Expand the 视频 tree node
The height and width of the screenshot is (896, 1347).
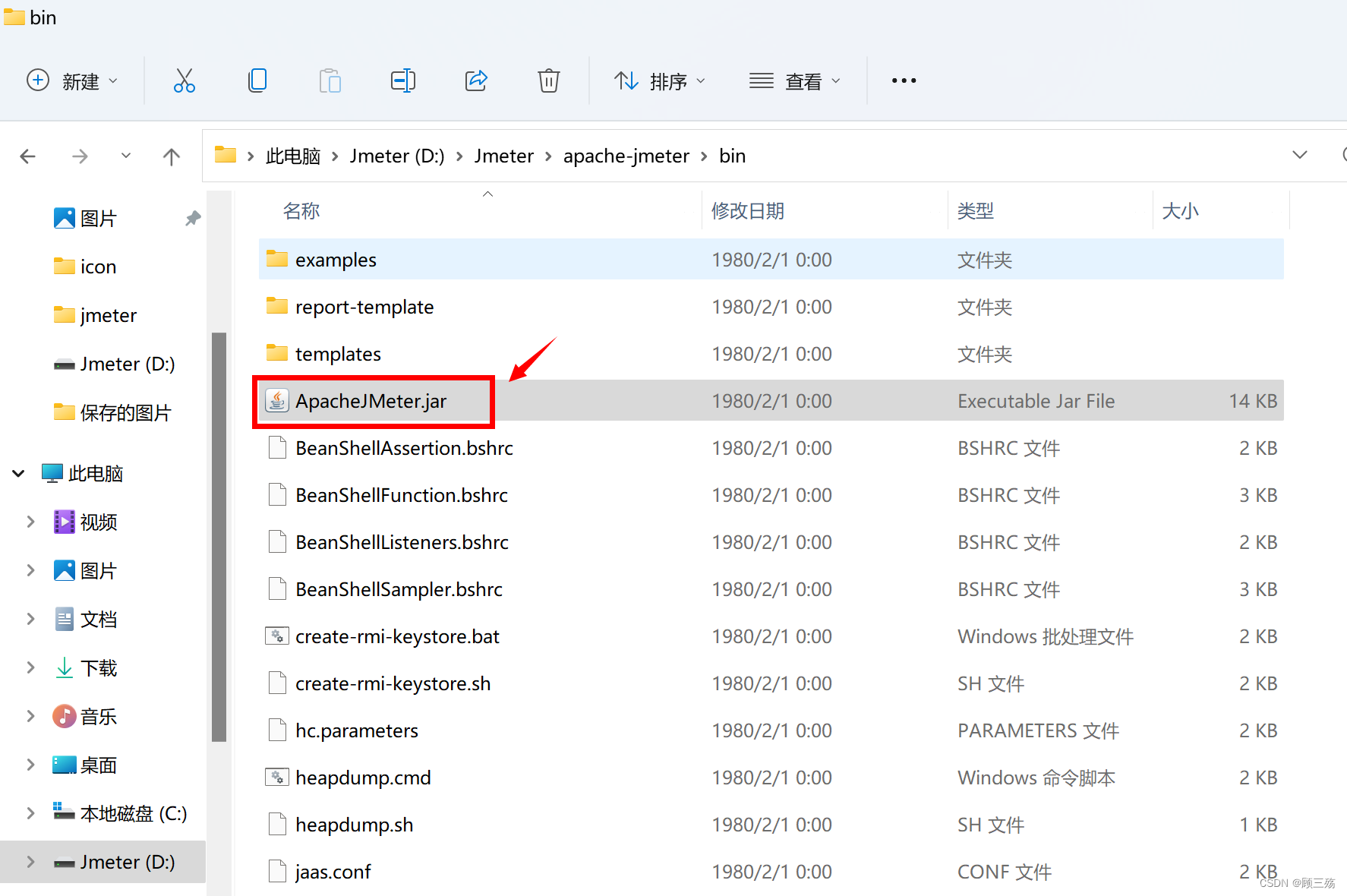point(30,522)
